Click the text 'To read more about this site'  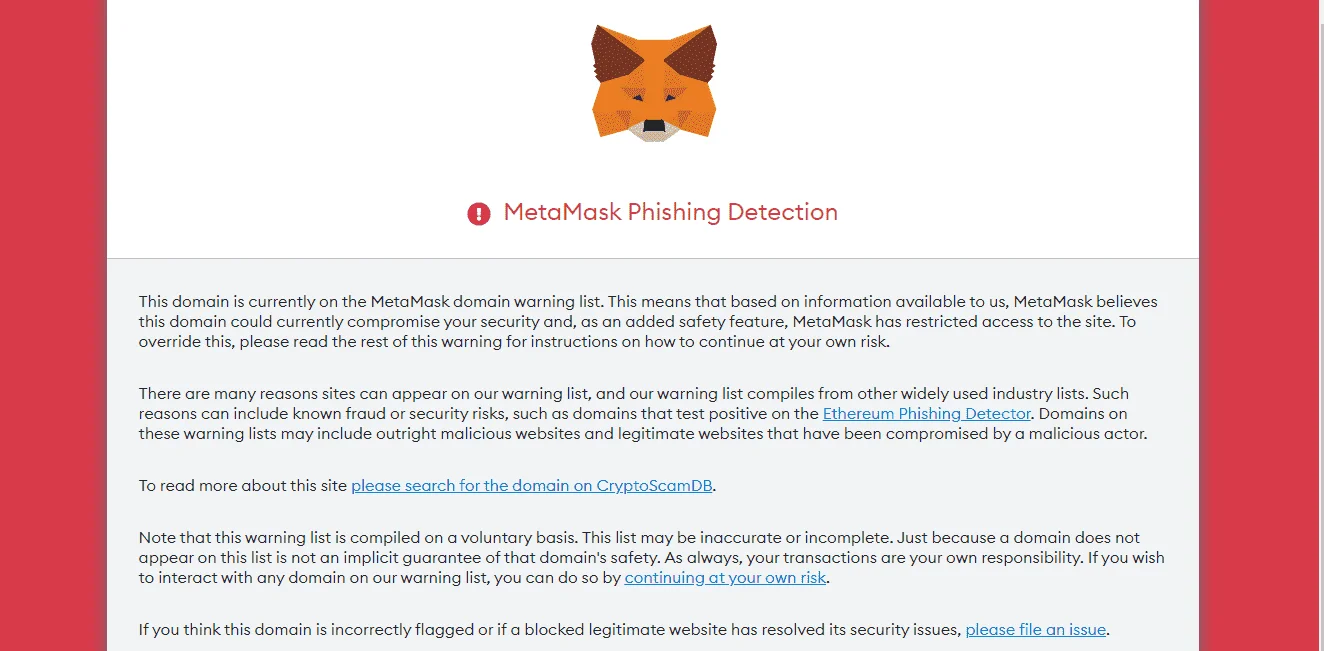click(x=243, y=485)
